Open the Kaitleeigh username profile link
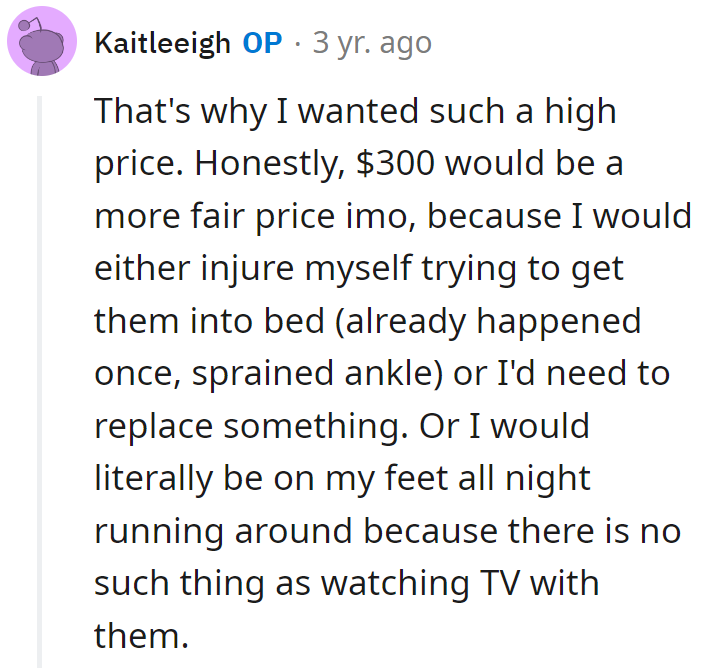The image size is (708, 668). point(162,44)
